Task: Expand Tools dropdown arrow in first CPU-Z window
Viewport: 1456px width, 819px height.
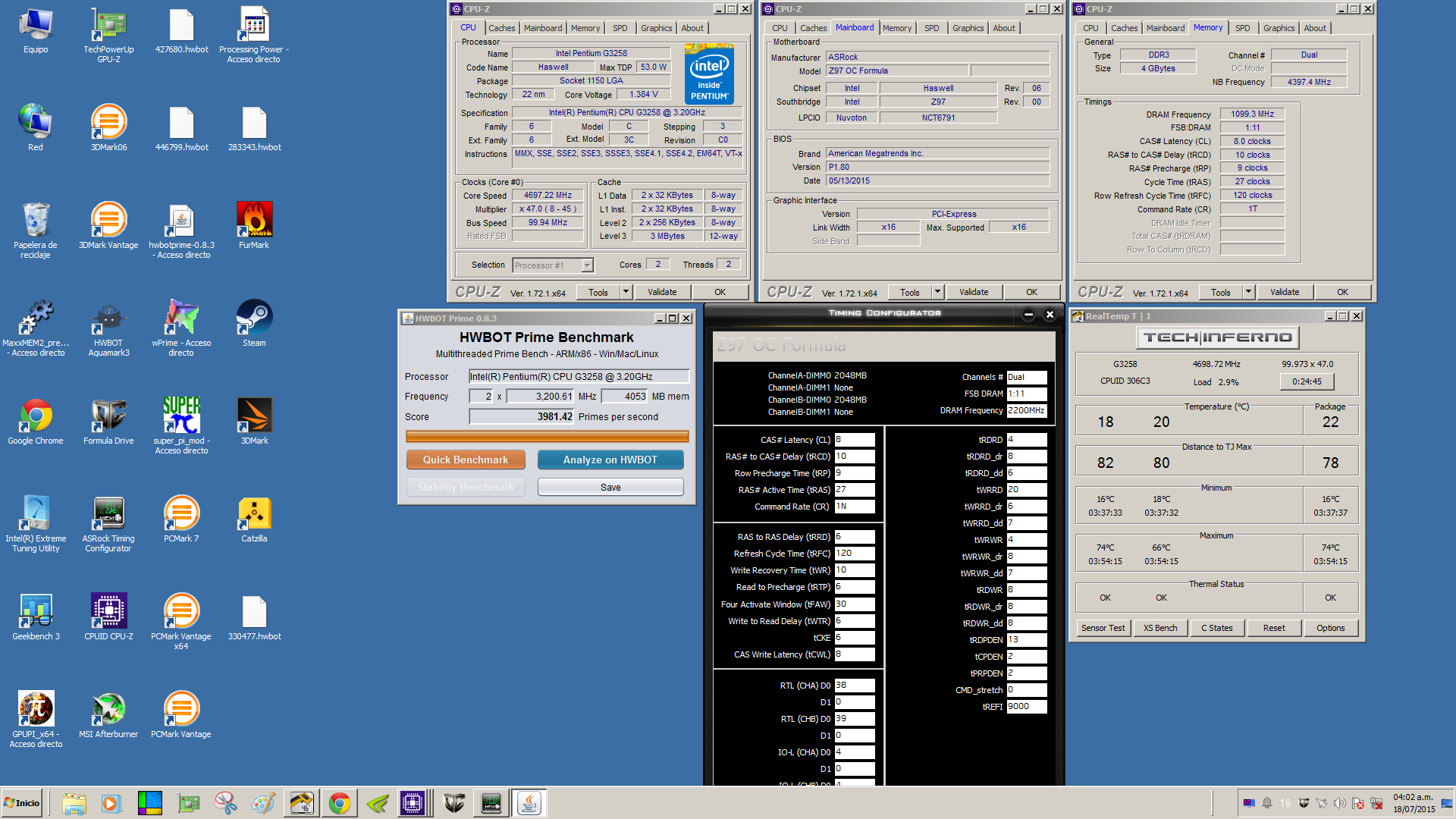Action: coord(626,292)
